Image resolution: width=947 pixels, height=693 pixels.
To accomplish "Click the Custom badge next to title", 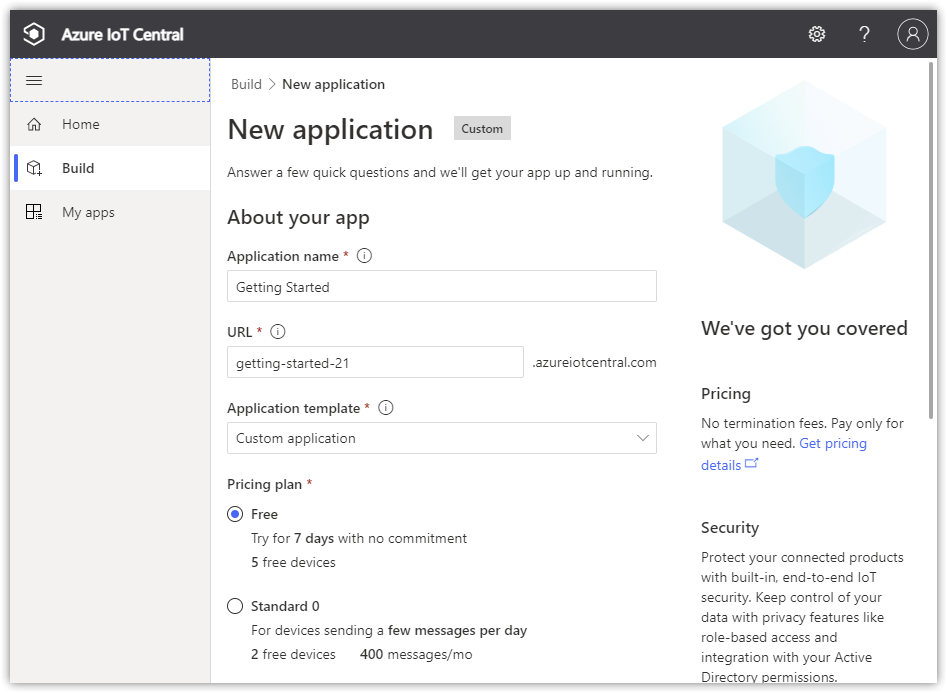I will tap(482, 129).
